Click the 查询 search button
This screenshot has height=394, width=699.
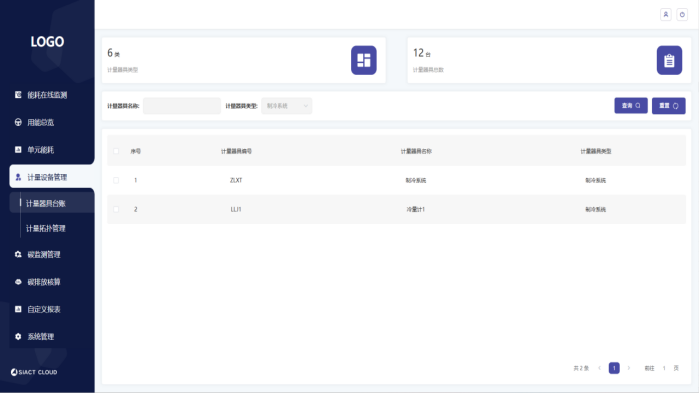click(631, 106)
